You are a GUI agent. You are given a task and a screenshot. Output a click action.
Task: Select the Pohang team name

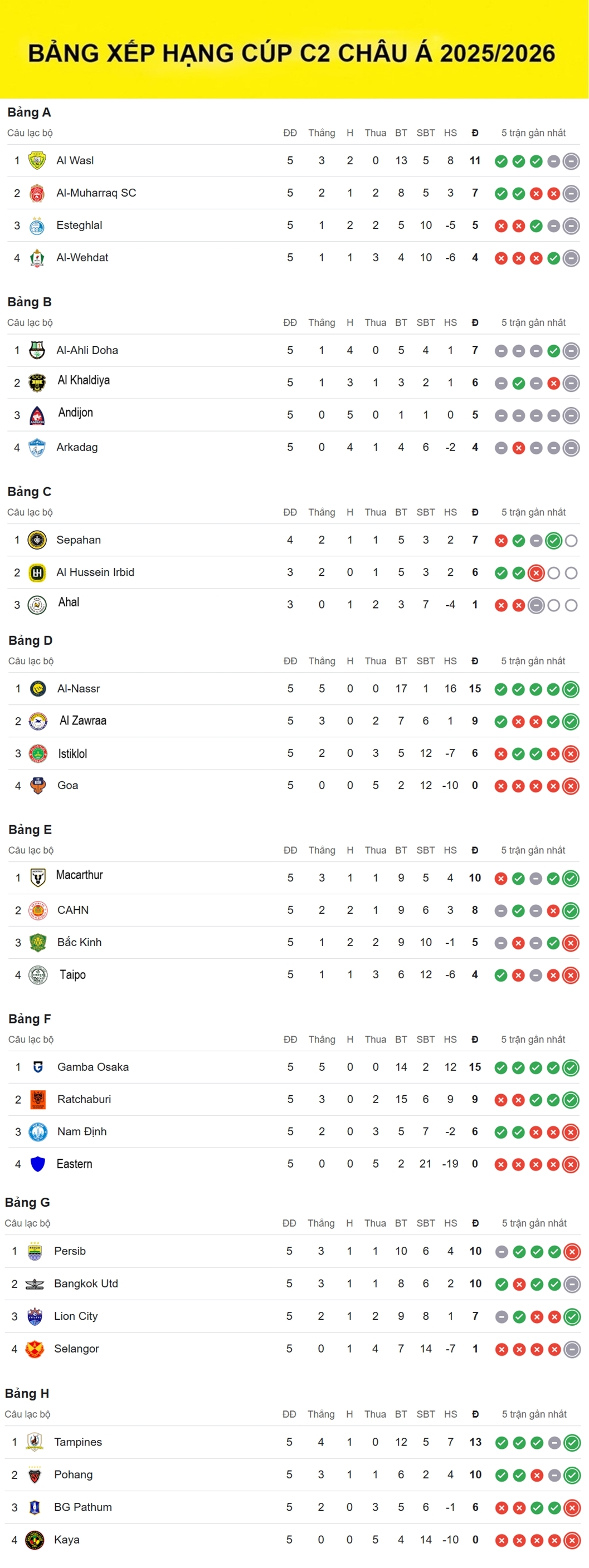[x=73, y=1474]
